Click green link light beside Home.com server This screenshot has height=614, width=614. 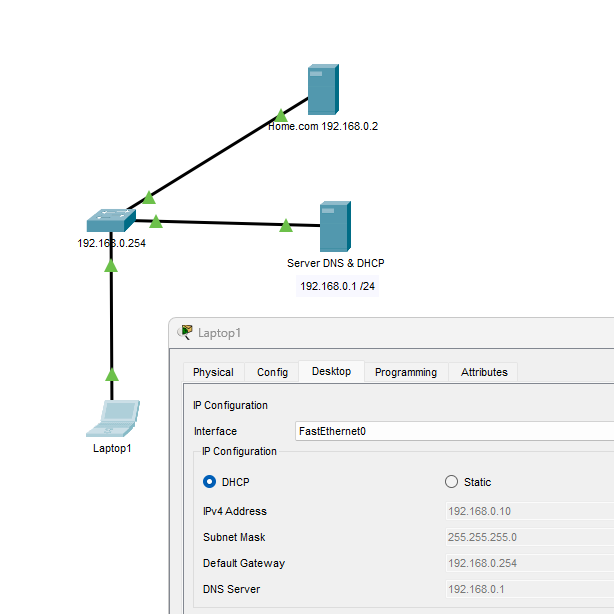coord(281,115)
